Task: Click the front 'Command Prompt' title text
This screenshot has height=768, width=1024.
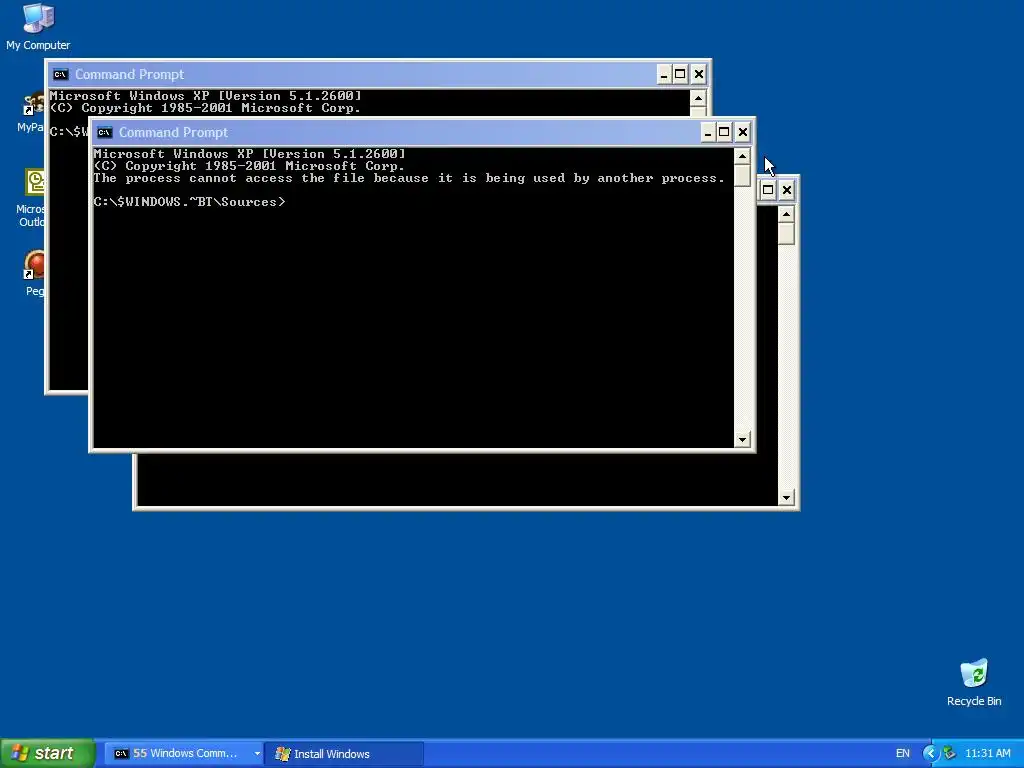Action: [x=173, y=133]
